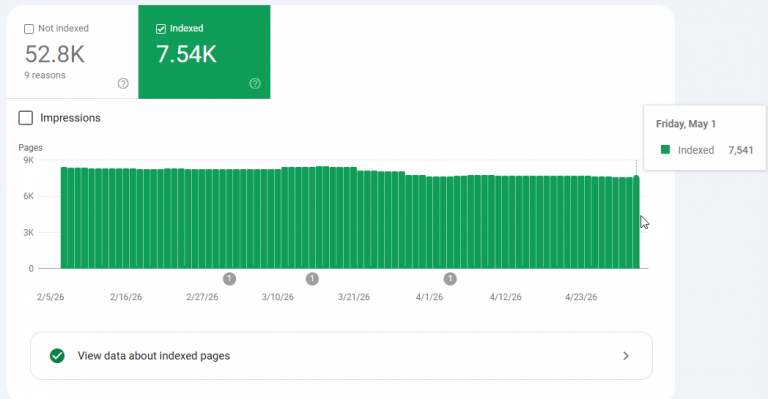Viewport: 768px width, 399px height.
Task: Click green check icon beside View data
Action: 57,356
